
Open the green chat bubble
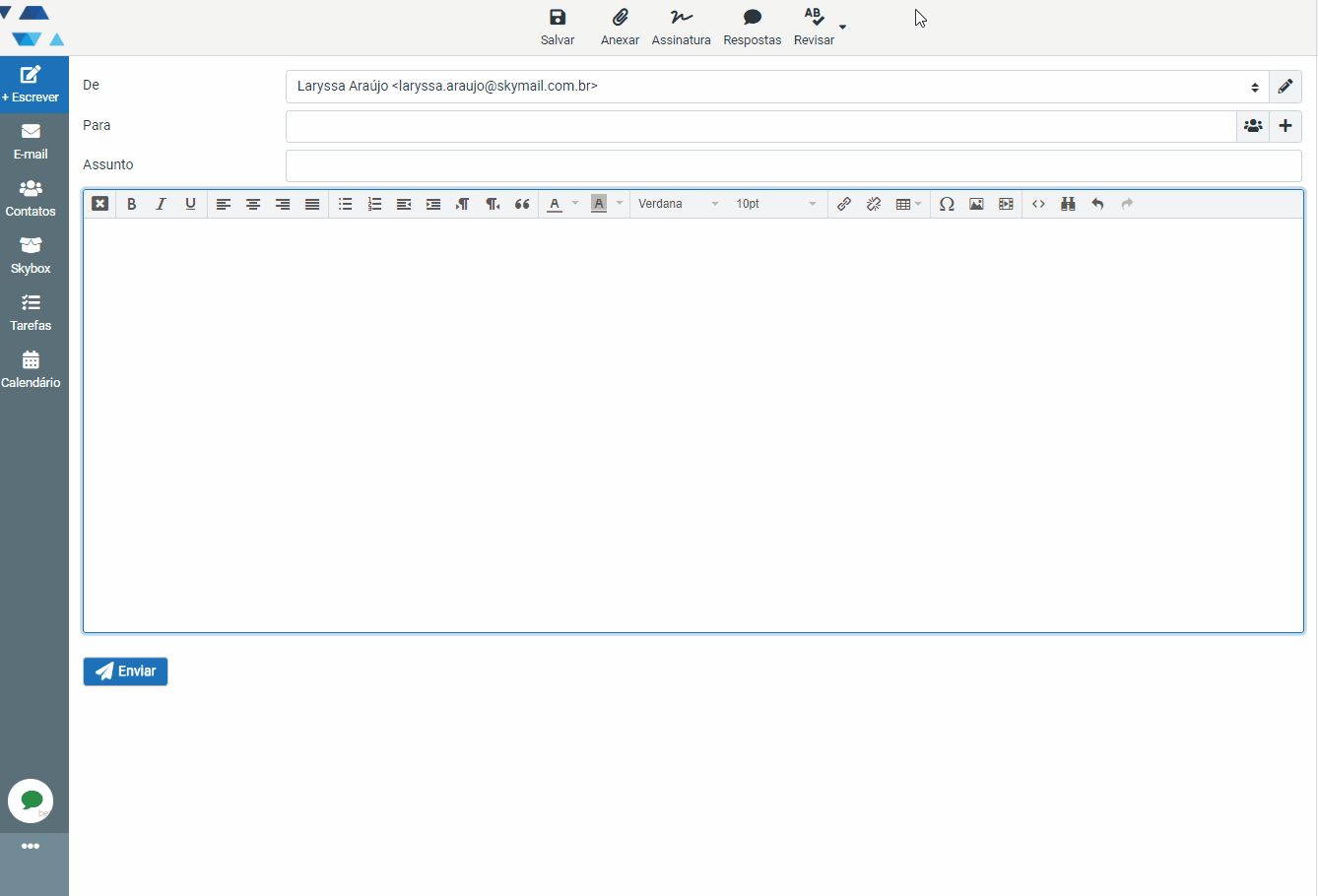[31, 801]
